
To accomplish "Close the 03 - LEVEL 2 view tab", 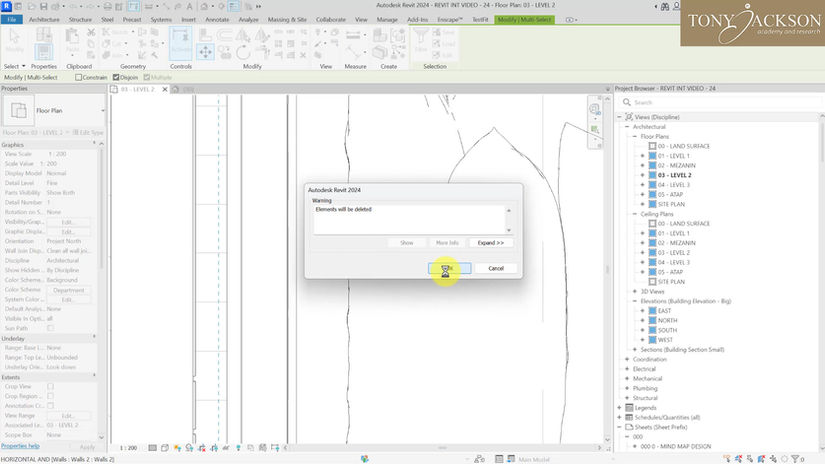I will [x=165, y=89].
